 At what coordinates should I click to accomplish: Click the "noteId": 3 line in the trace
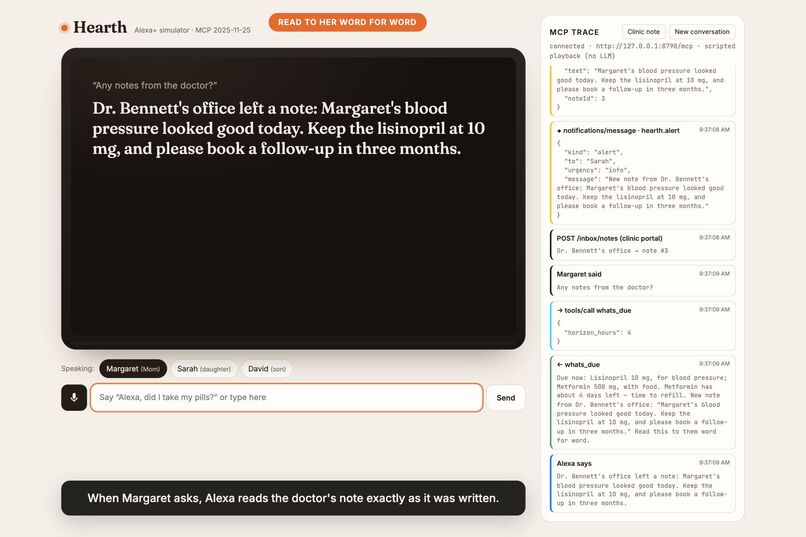584,98
